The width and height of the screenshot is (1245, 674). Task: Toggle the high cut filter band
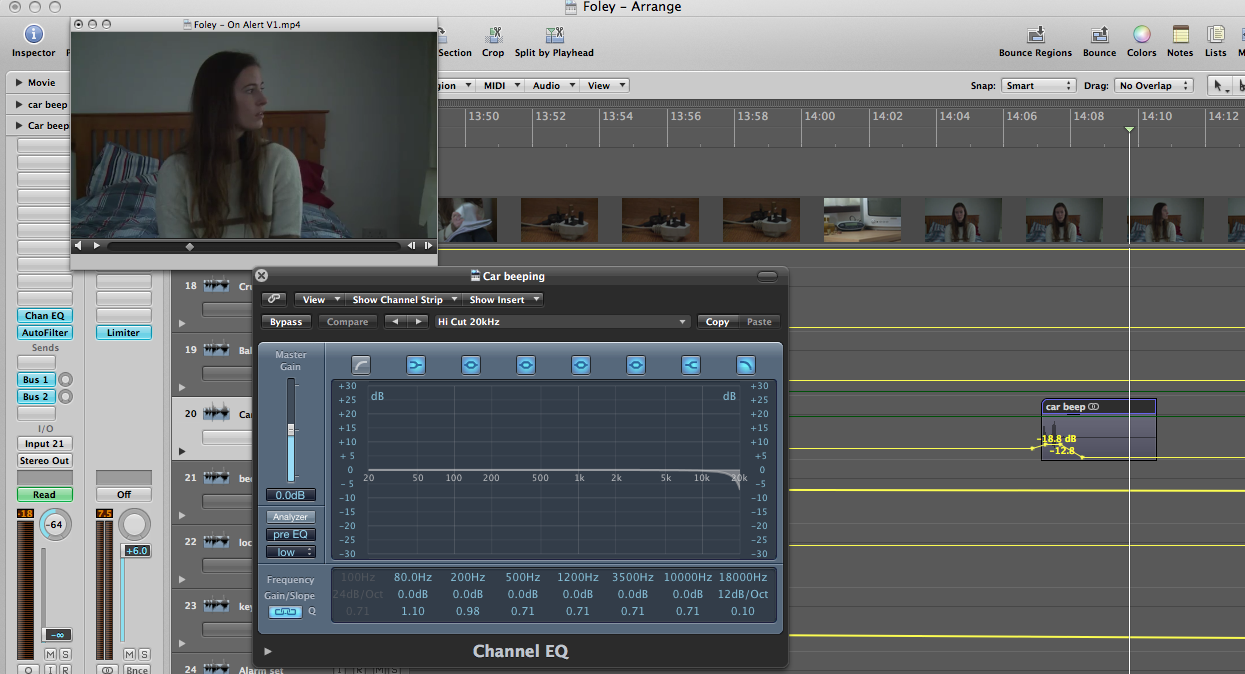tap(745, 366)
